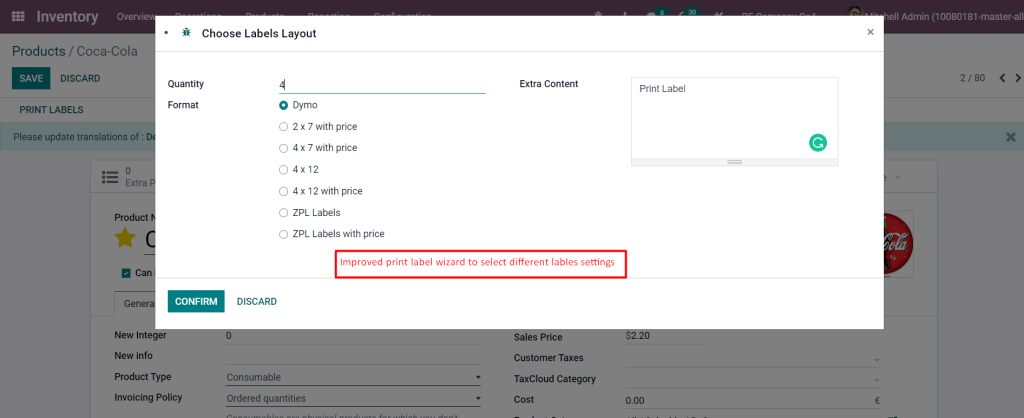The width and height of the screenshot is (1024, 418).
Task: Discard the label layout dialog
Action: 257,302
